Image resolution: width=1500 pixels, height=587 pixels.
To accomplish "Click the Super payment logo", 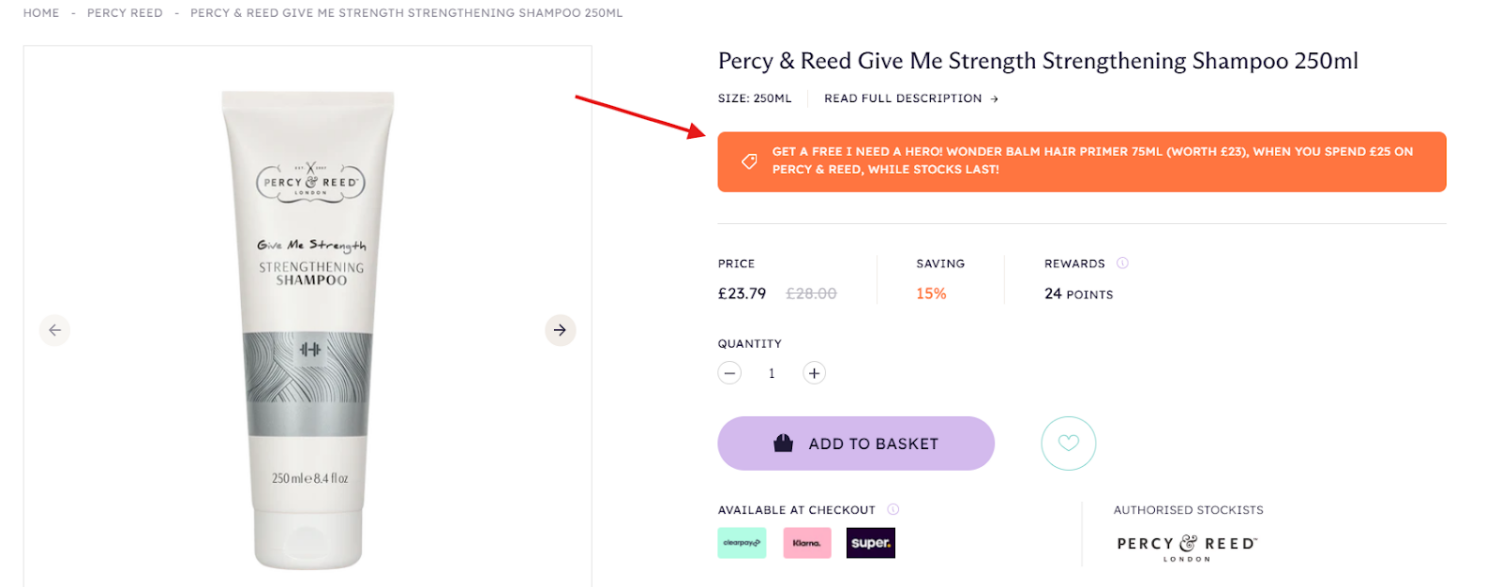I will [871, 543].
